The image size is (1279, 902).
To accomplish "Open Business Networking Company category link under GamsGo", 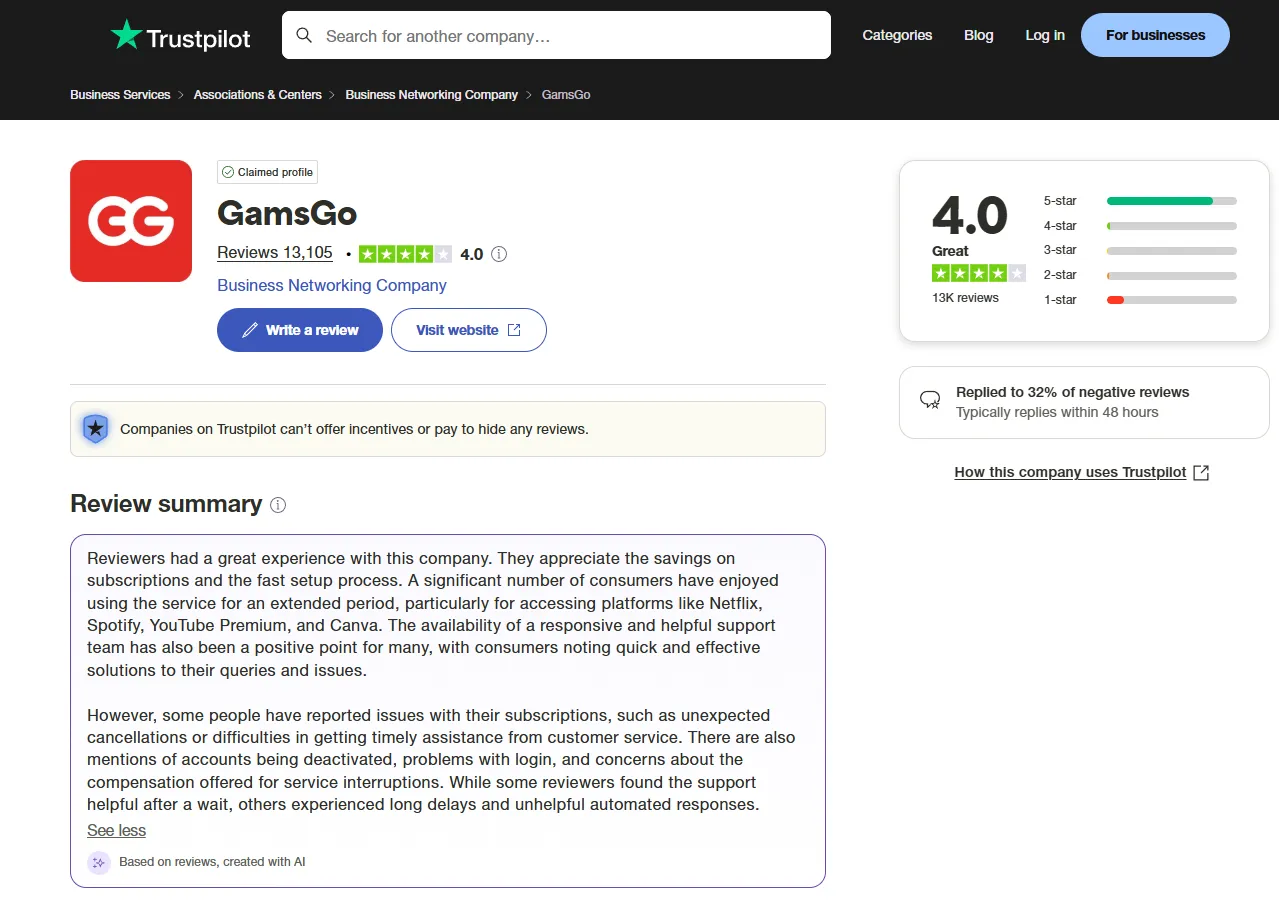I will [x=332, y=285].
